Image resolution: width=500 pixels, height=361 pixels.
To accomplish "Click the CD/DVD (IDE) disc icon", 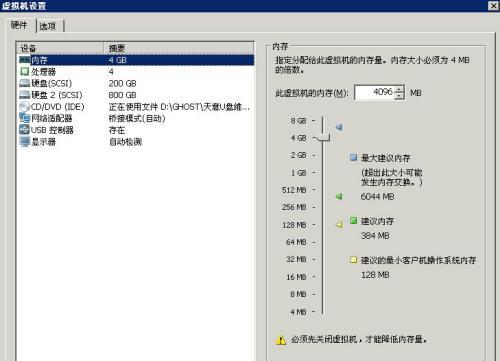I will click(25, 107).
